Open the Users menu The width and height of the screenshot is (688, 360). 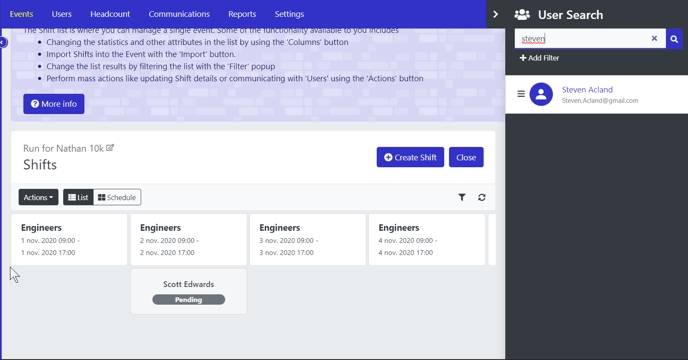[x=61, y=14]
